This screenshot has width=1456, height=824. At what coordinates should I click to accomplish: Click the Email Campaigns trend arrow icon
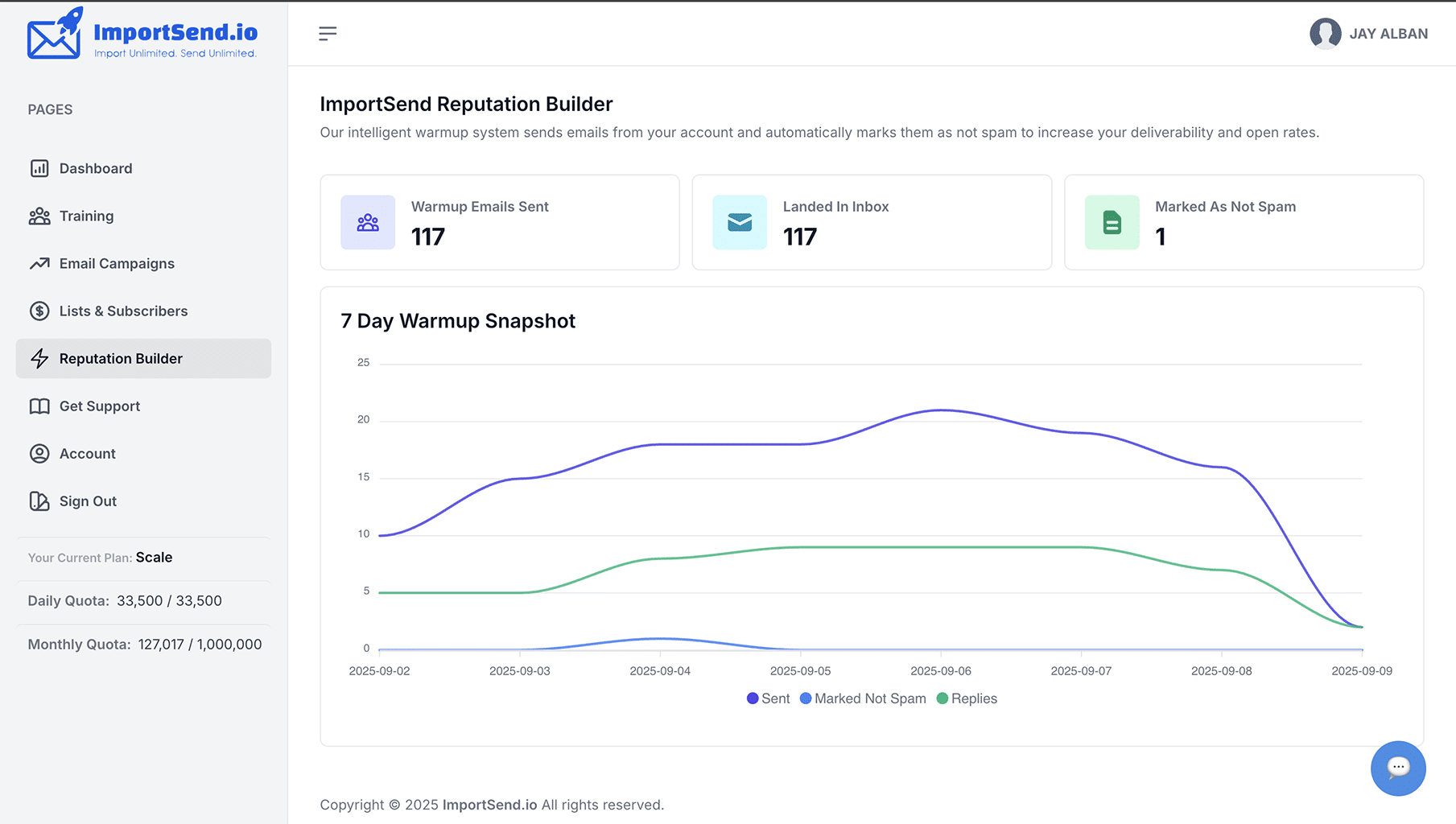point(39,263)
